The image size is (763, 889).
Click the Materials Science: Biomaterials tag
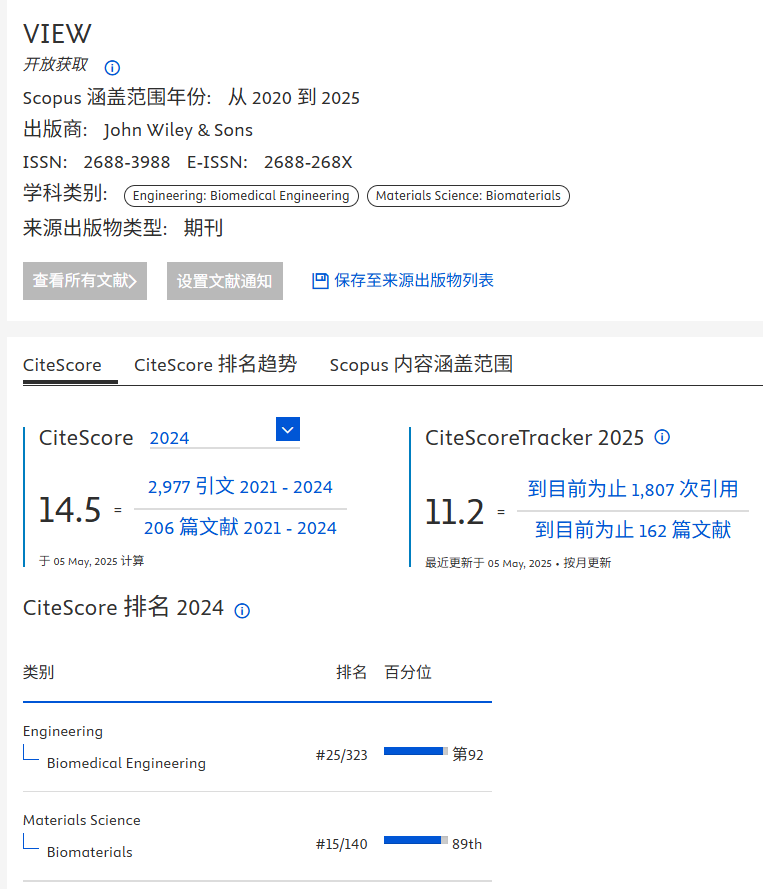point(468,196)
